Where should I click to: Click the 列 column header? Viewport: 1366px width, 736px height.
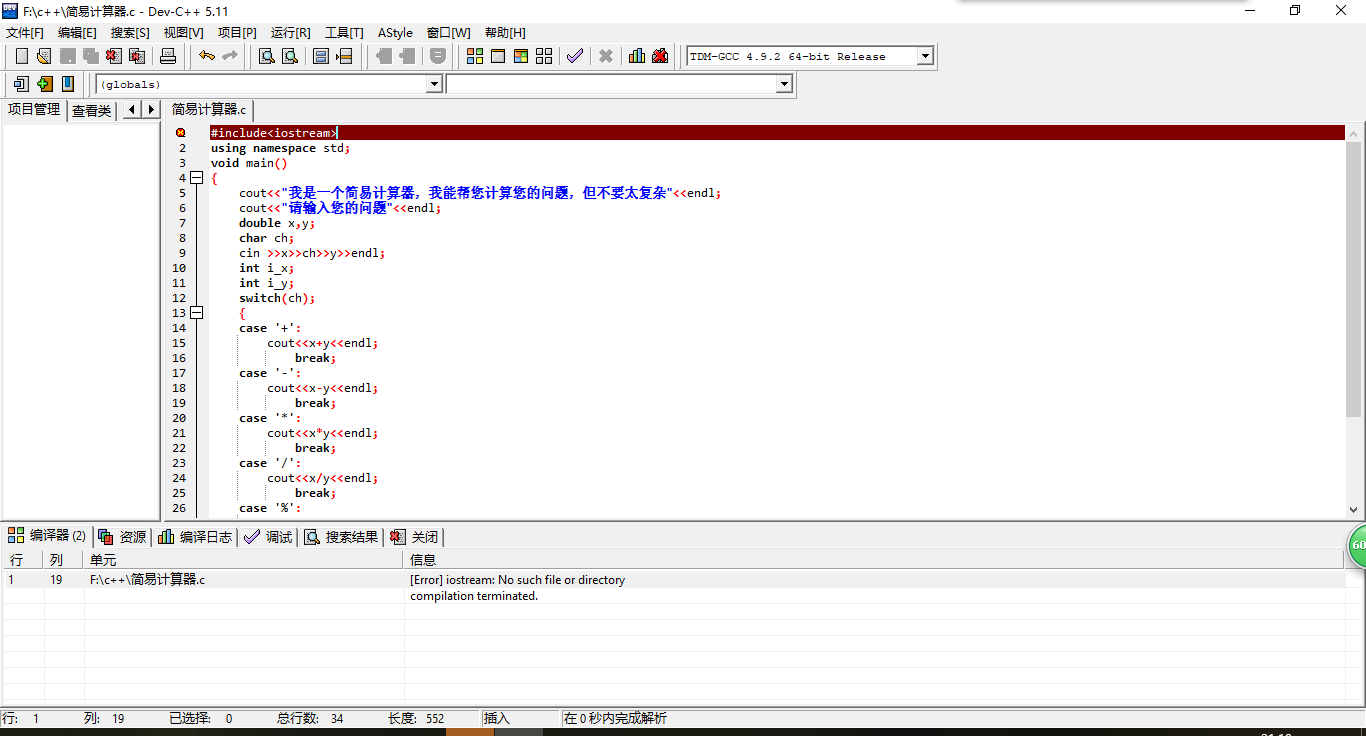(64, 560)
